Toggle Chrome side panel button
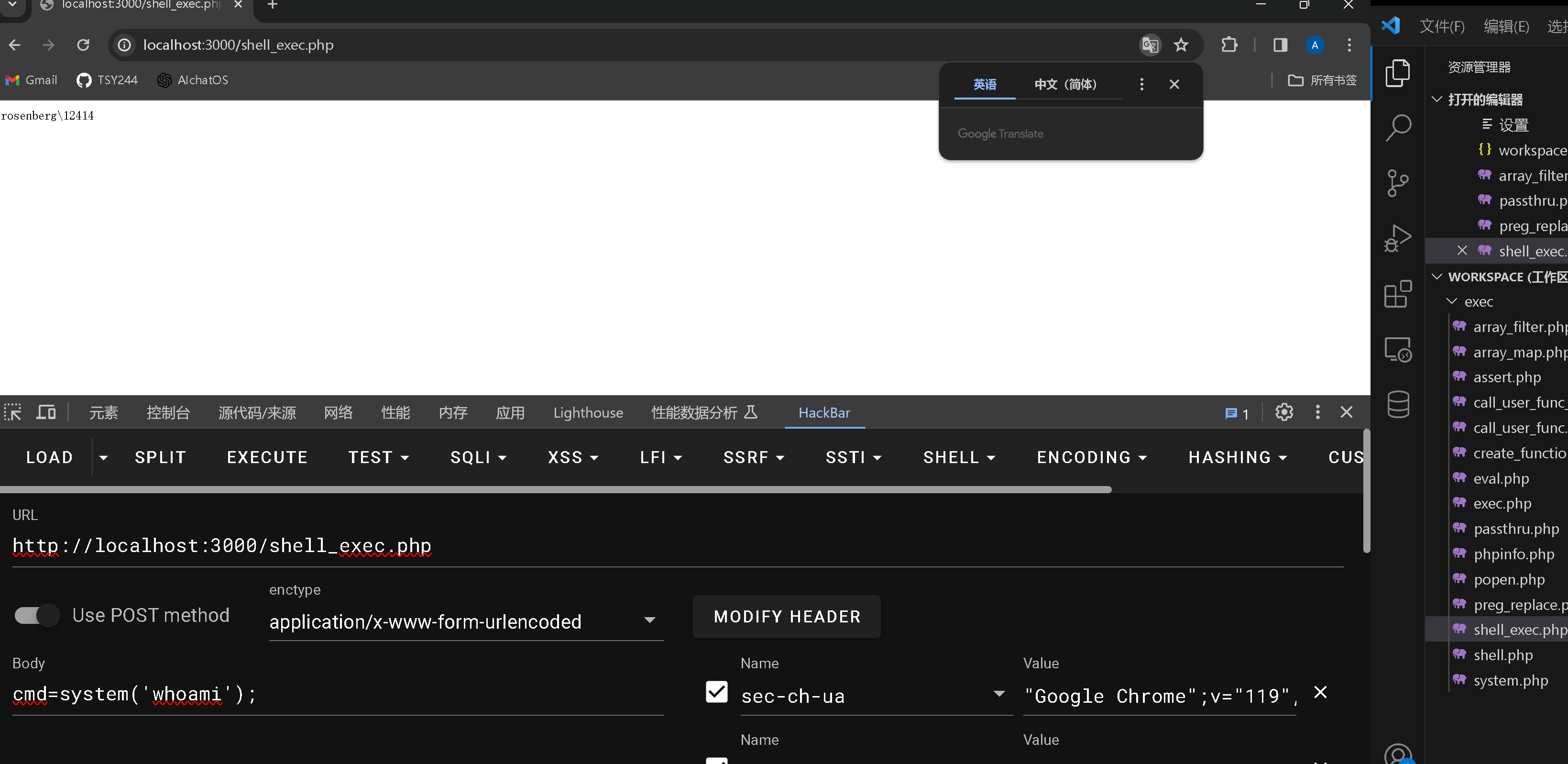The image size is (1568, 764). (1280, 45)
